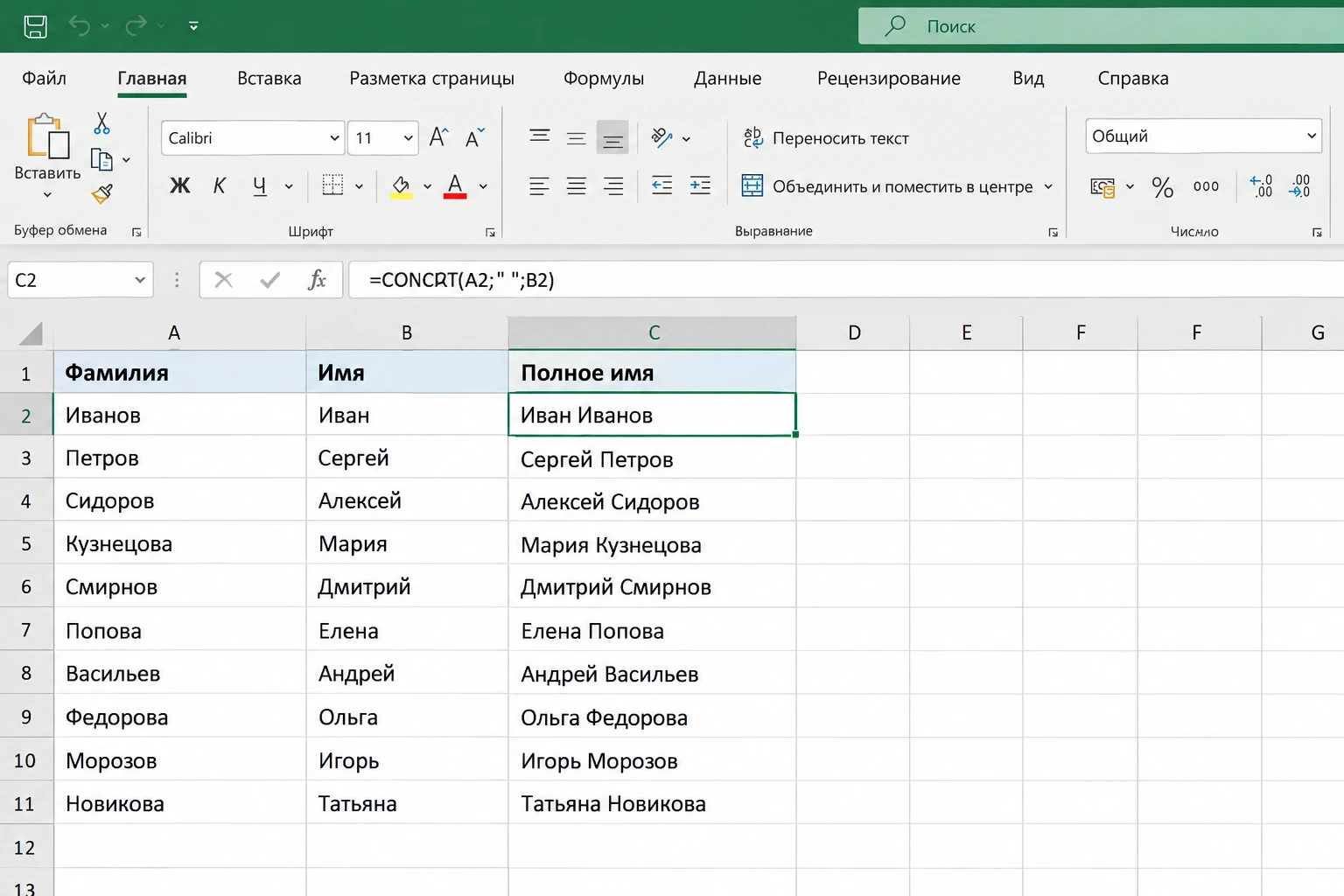
Task: Click the Поиск search field
Action: [x=1101, y=26]
